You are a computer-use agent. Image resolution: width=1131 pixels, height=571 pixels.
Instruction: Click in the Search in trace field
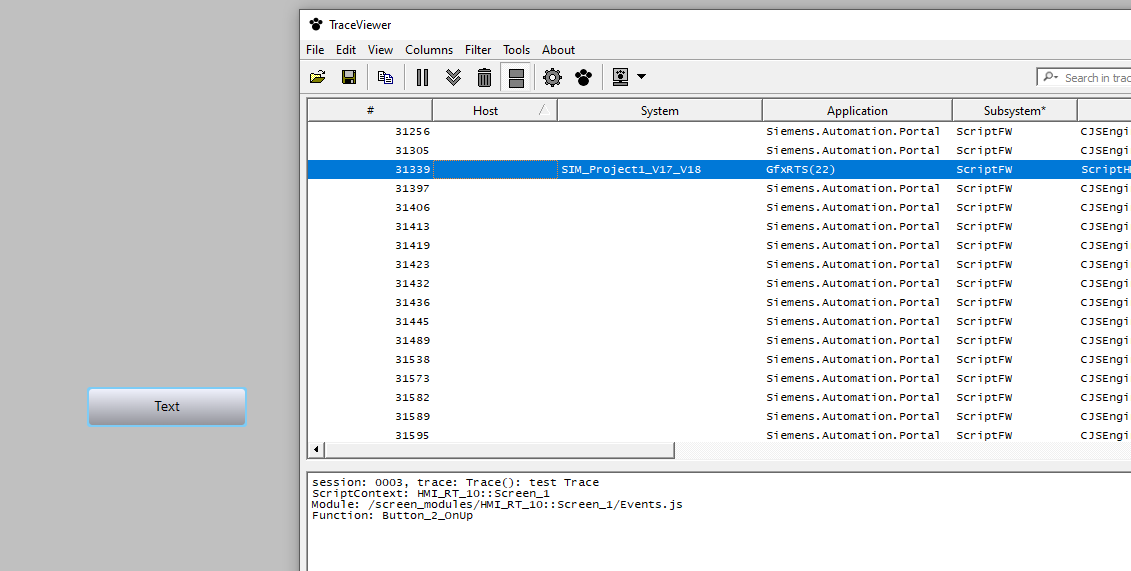point(1095,77)
